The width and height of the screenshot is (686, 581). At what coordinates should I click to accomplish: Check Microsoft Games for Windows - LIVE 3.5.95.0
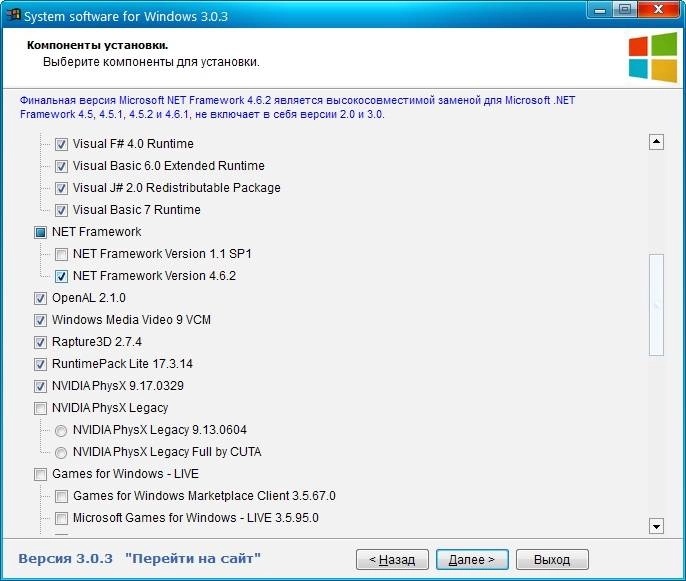pyautogui.click(x=61, y=518)
